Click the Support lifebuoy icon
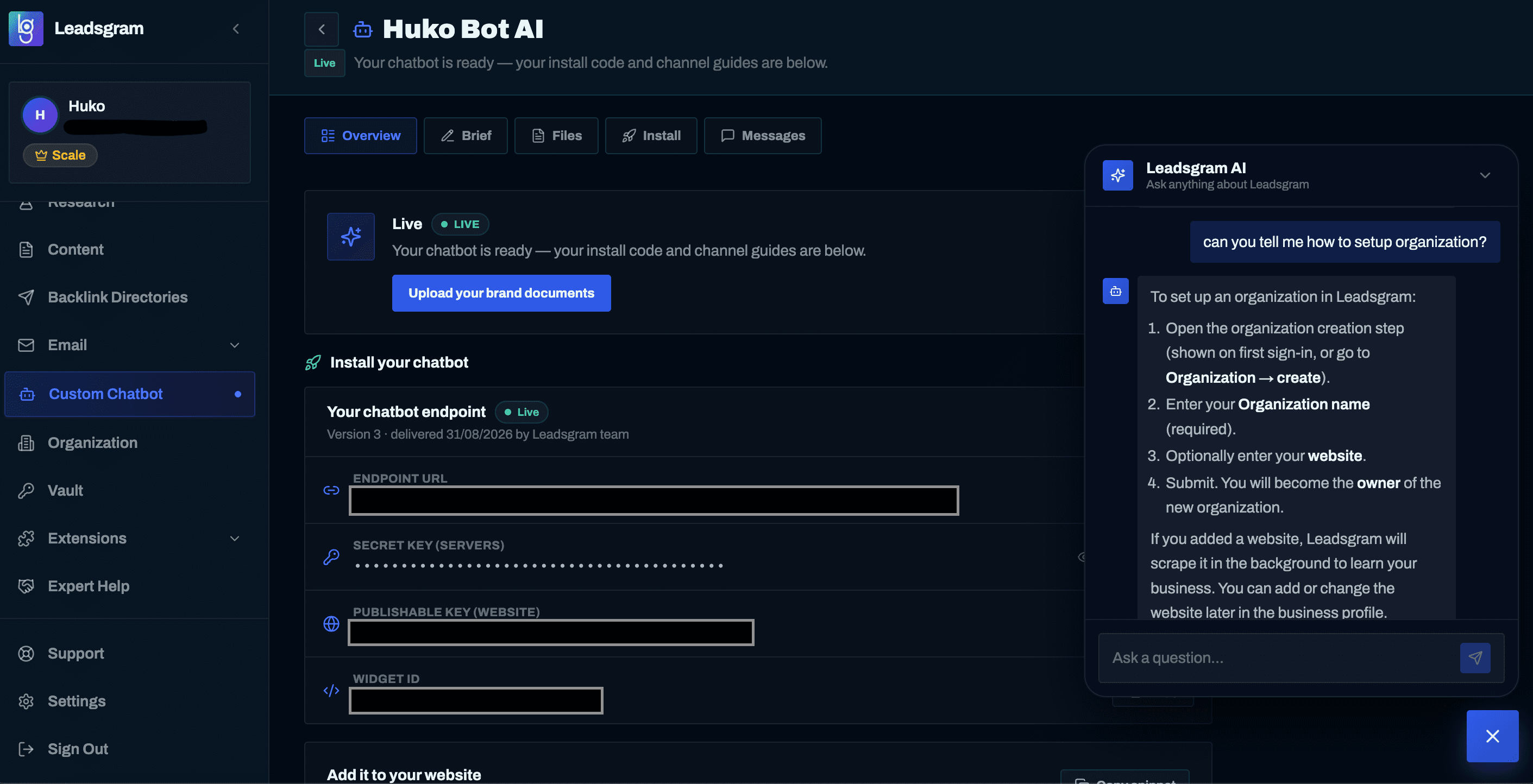The height and width of the screenshot is (784, 1533). click(26, 653)
